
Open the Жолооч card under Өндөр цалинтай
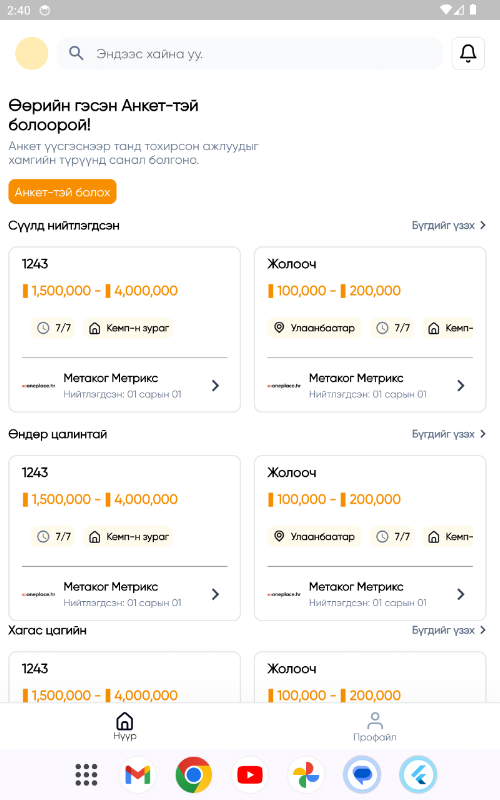pyautogui.click(x=370, y=538)
